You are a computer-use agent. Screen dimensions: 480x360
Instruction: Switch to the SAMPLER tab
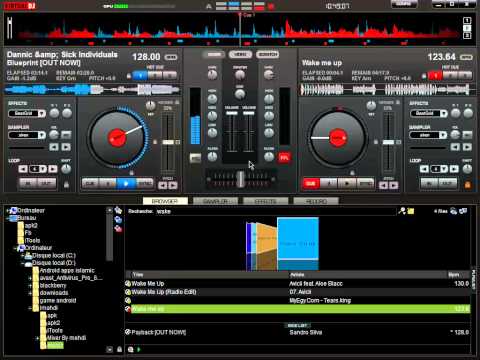(x=215, y=201)
